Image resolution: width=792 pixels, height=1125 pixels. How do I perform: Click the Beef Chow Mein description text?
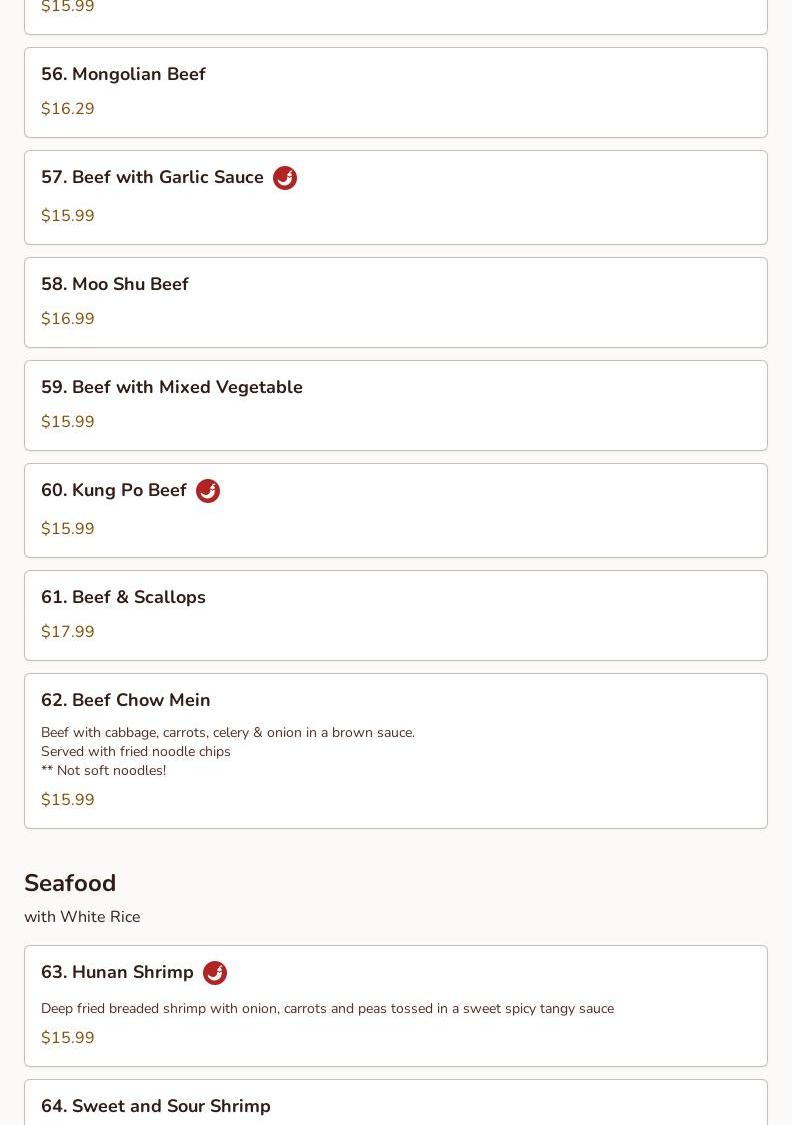click(228, 751)
